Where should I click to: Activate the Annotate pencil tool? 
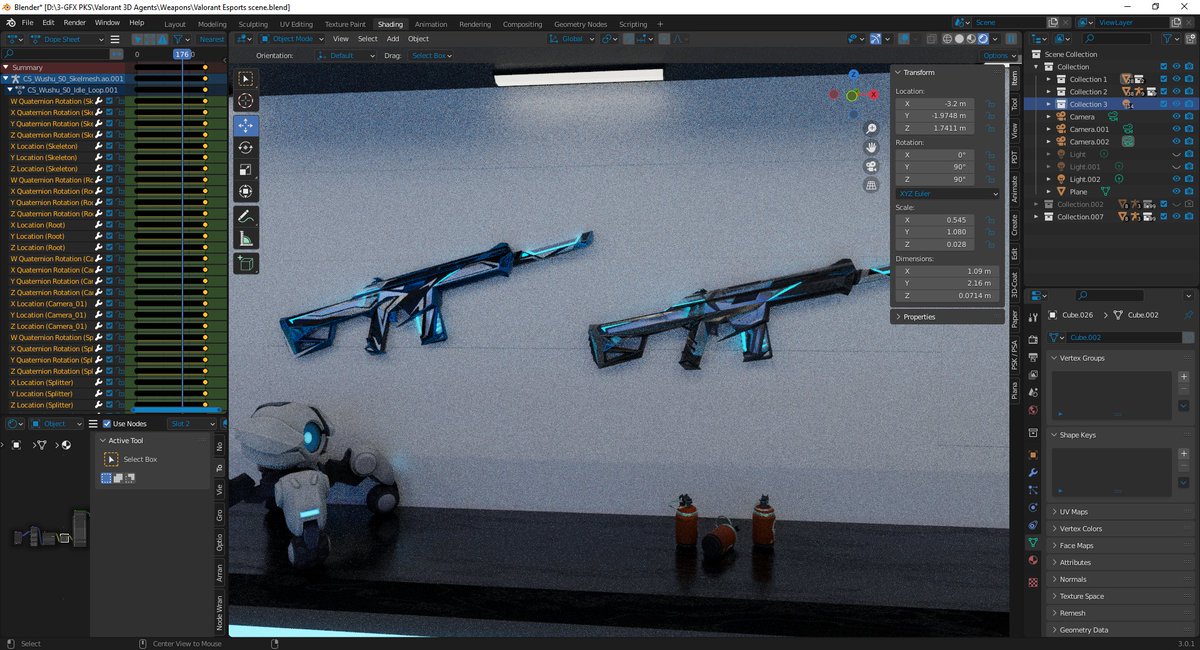pyautogui.click(x=246, y=217)
